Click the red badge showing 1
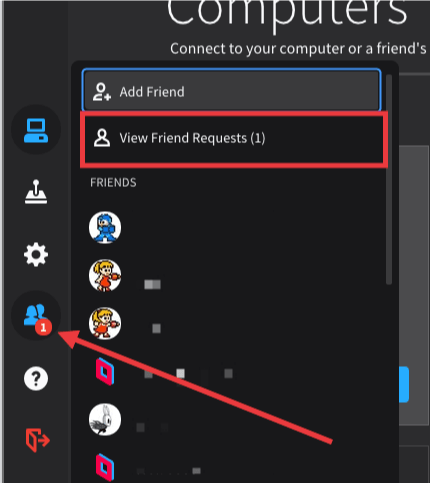 [x=43, y=327]
